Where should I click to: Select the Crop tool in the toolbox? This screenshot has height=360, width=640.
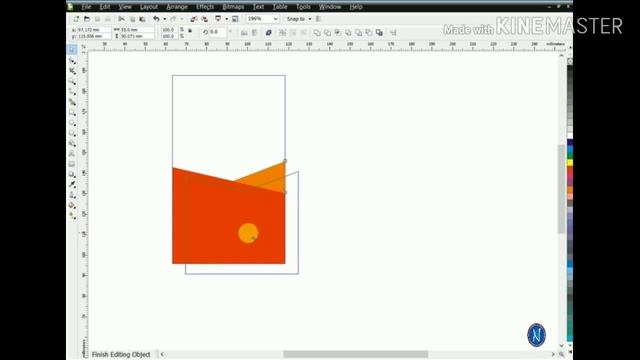point(72,71)
